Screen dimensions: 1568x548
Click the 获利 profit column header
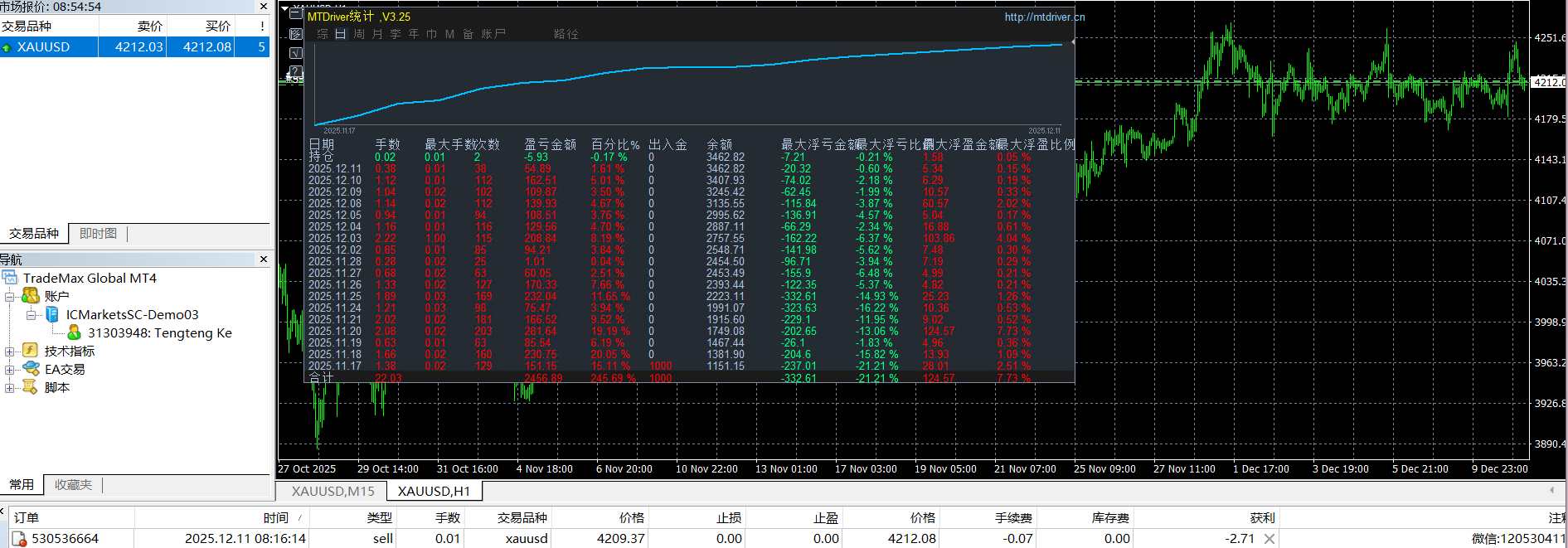coord(1205,518)
